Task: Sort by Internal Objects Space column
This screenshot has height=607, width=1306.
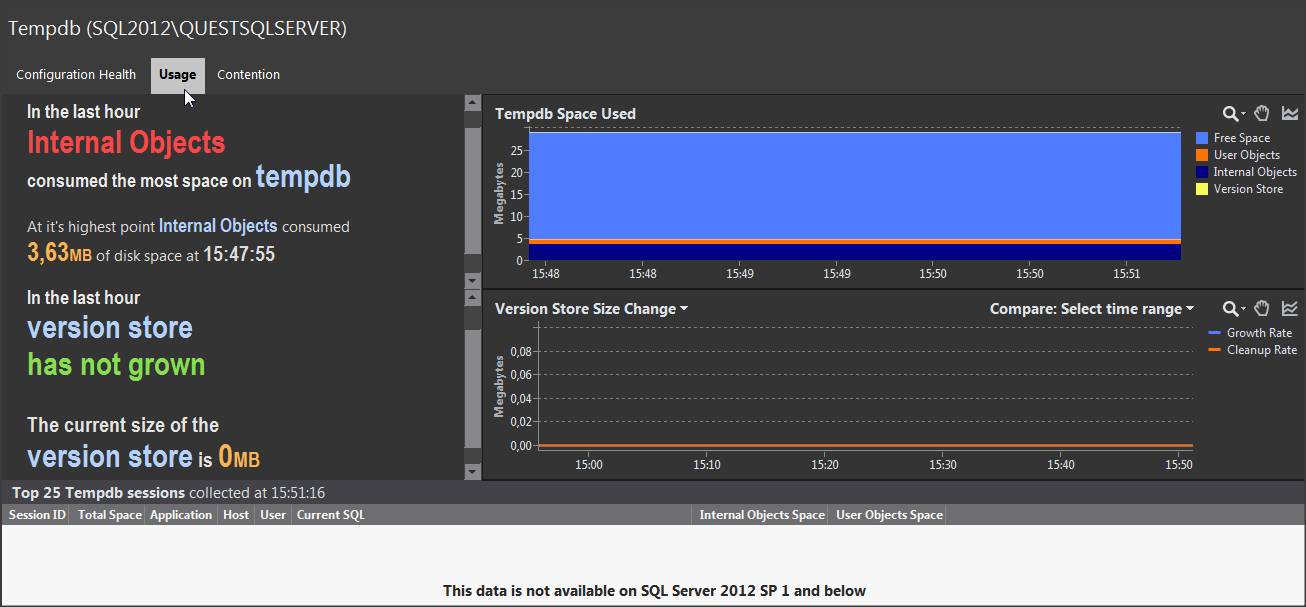Action: click(x=761, y=515)
